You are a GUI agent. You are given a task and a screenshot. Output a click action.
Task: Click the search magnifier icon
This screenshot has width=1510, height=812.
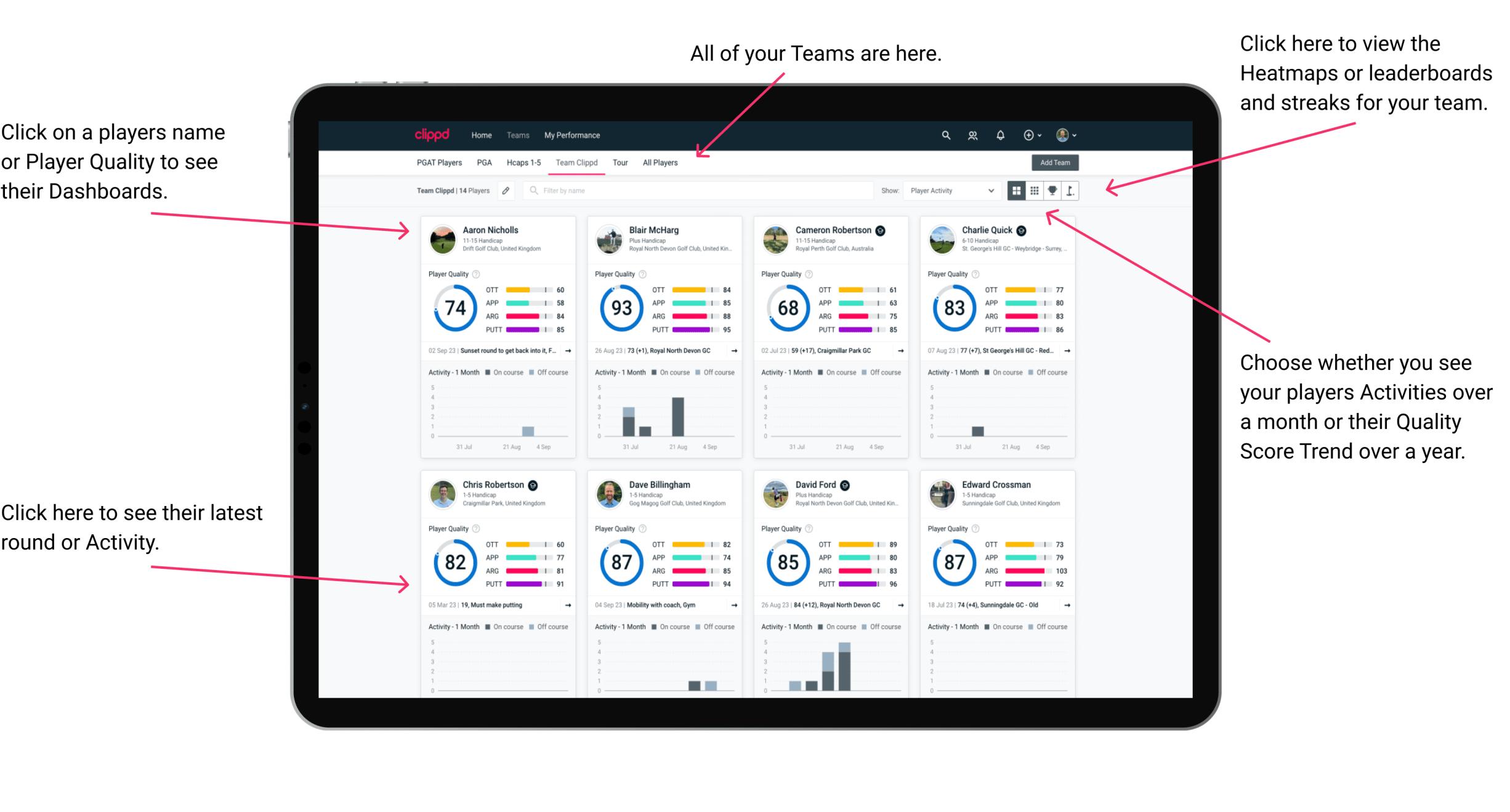pyautogui.click(x=944, y=134)
